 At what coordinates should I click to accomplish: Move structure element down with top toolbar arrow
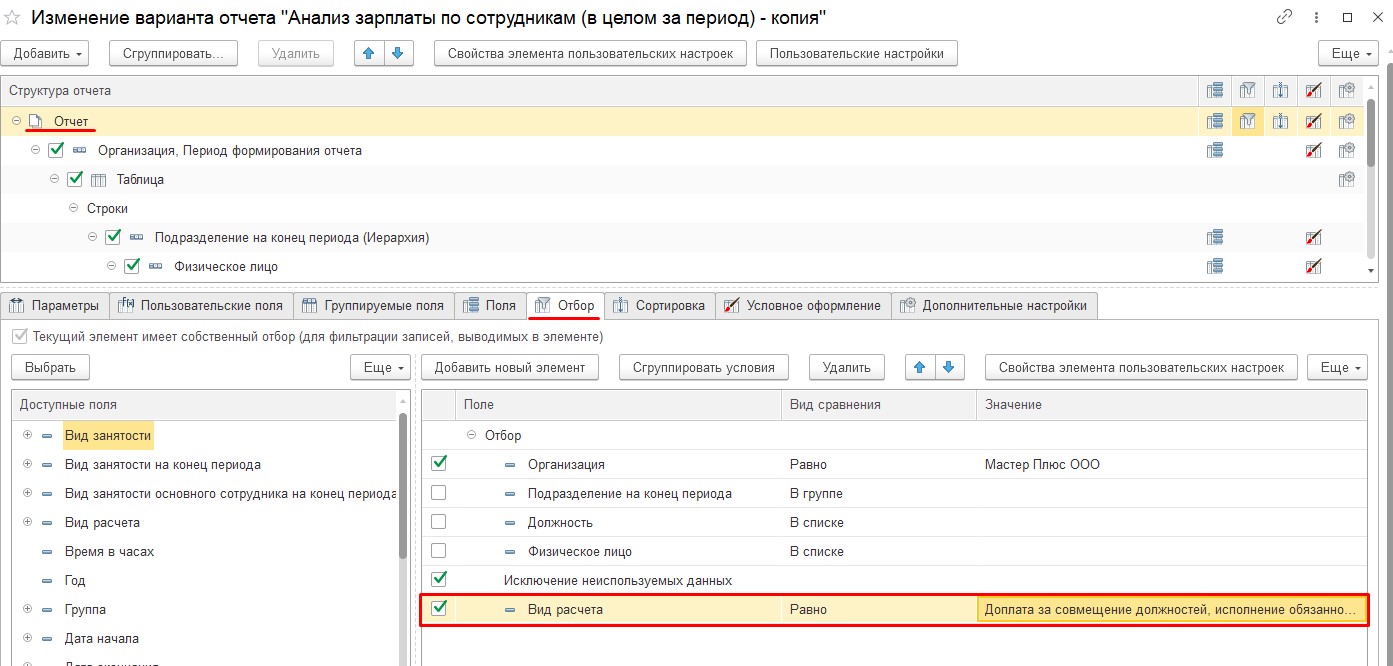(x=398, y=53)
